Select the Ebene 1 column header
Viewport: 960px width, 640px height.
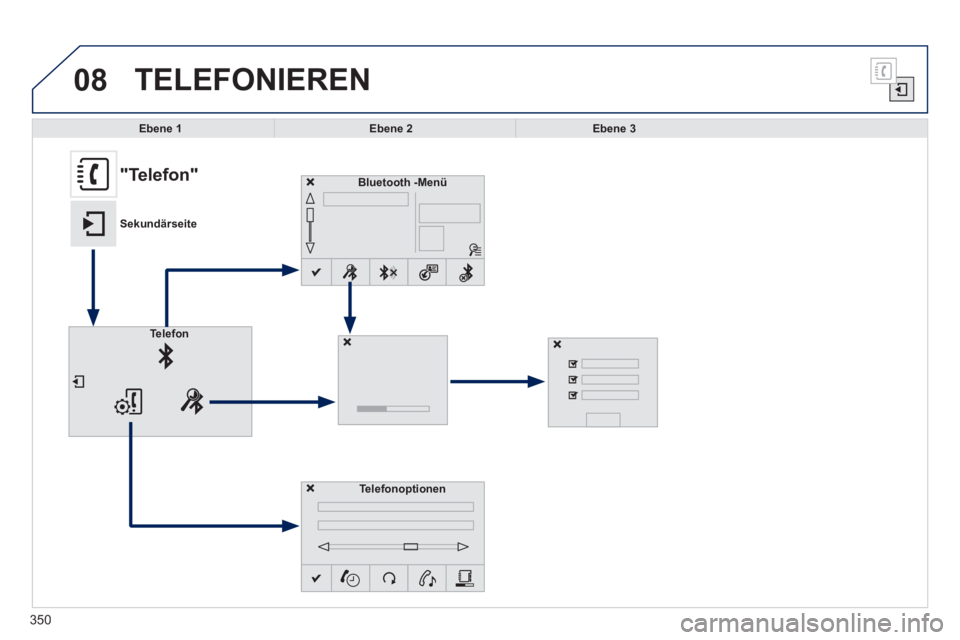[160, 129]
